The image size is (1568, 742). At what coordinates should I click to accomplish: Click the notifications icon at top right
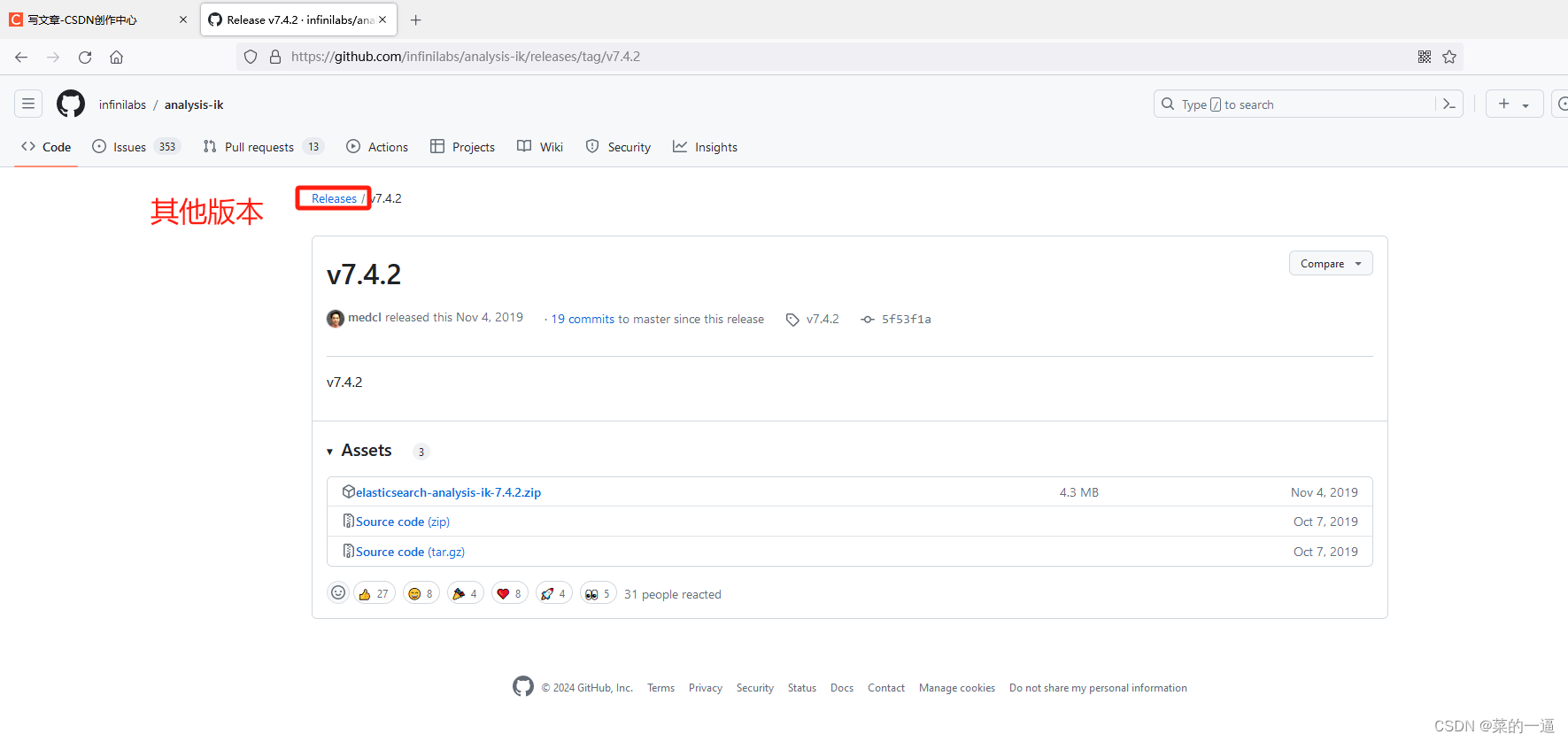1560,104
